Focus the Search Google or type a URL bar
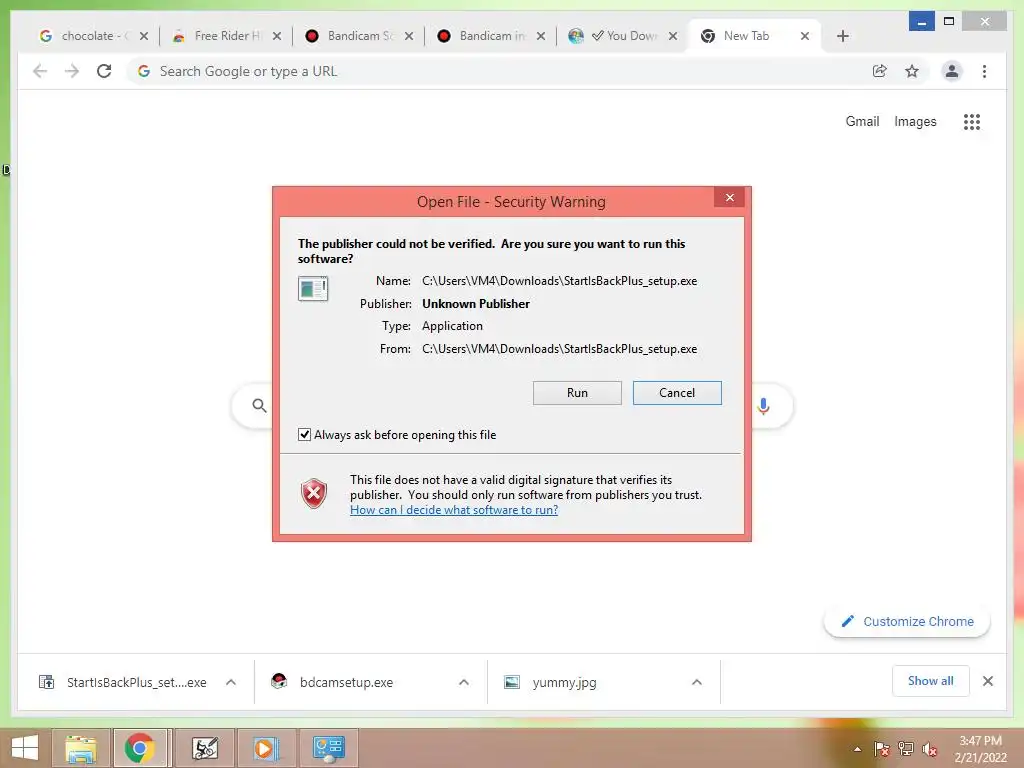This screenshot has width=1024, height=768. (496, 71)
